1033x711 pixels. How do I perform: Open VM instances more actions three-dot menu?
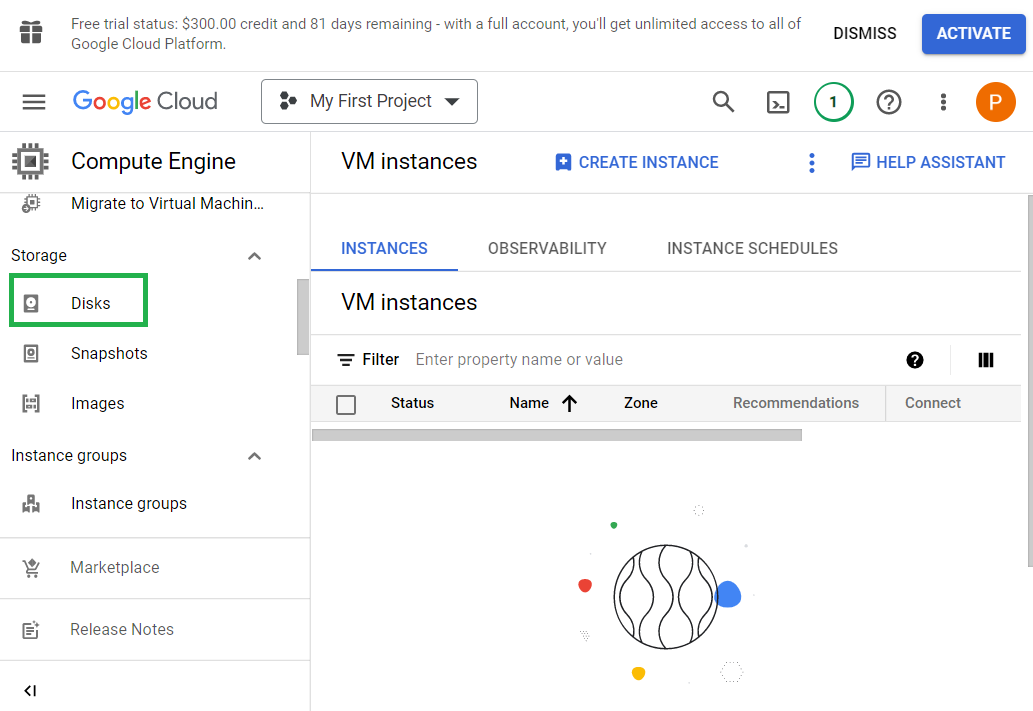coord(812,163)
